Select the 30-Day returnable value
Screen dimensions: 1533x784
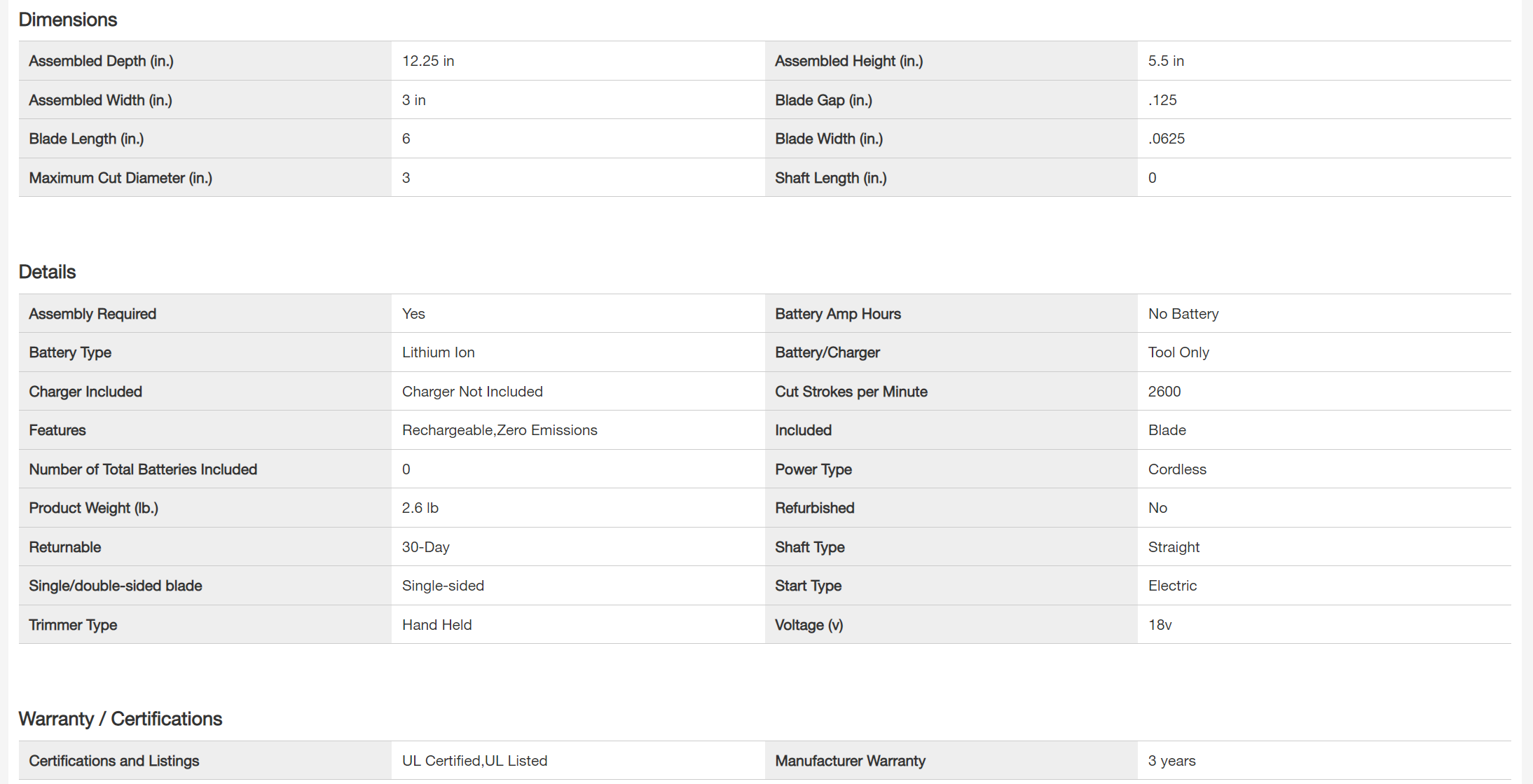coord(425,547)
